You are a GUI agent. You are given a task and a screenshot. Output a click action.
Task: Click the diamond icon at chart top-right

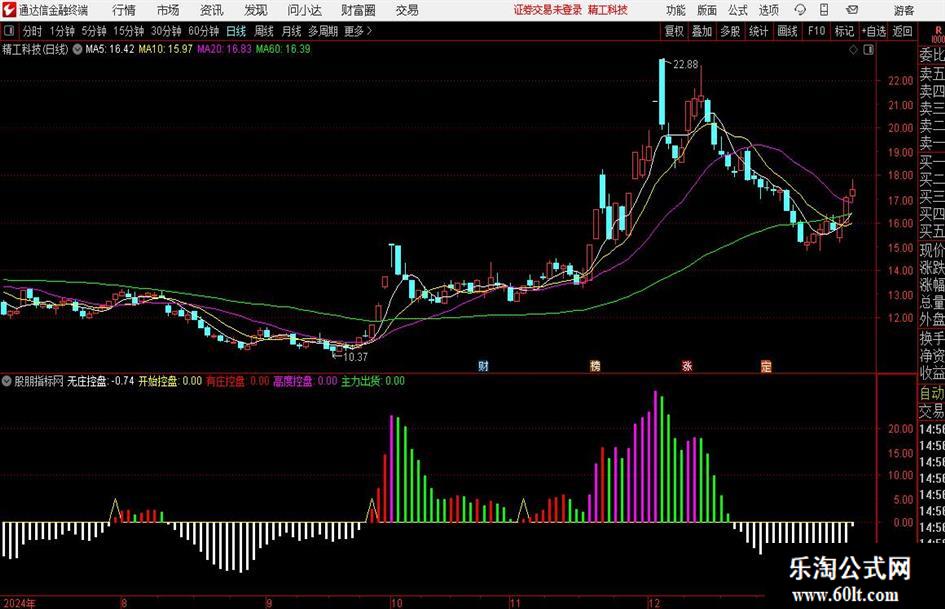click(853, 50)
